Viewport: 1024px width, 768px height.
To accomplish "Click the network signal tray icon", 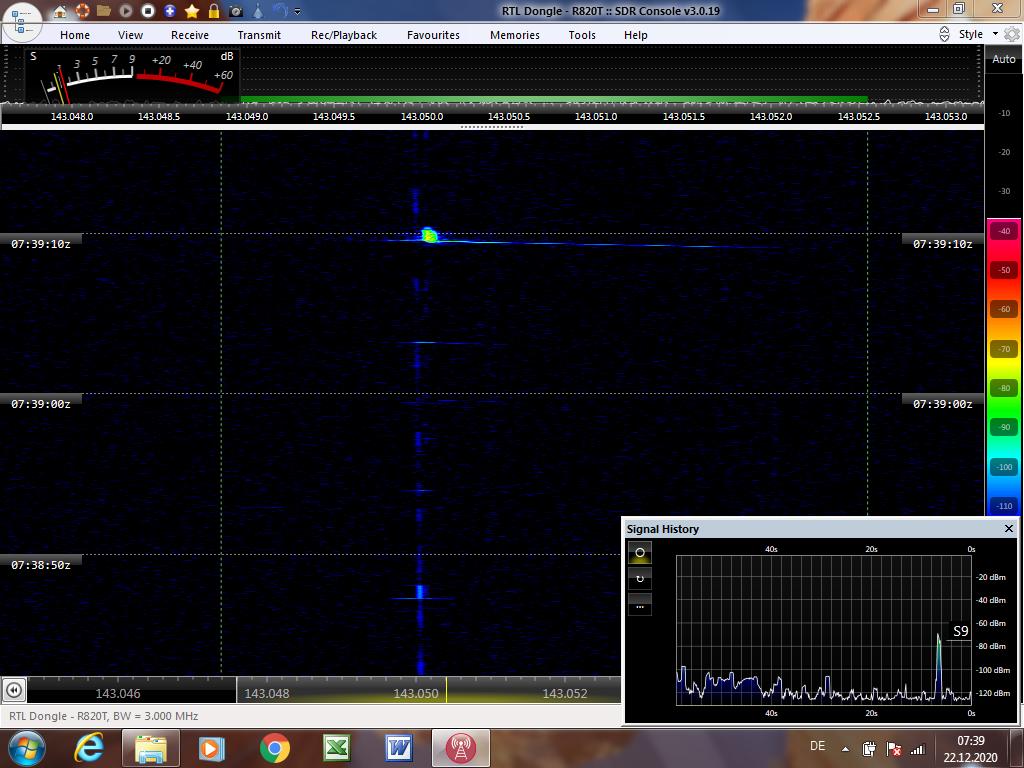I will coord(918,749).
